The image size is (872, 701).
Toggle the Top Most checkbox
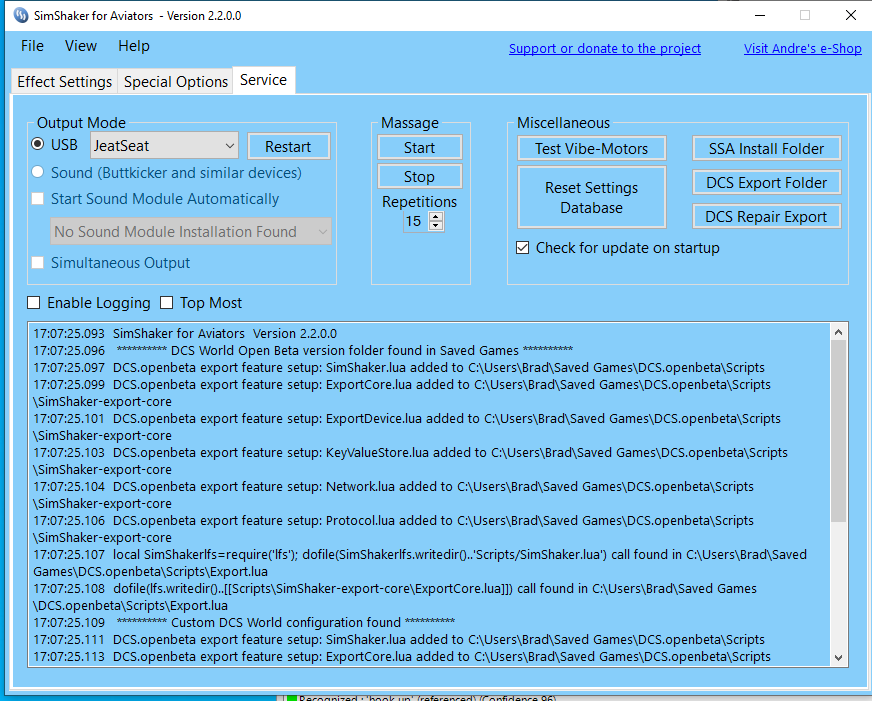(x=166, y=302)
